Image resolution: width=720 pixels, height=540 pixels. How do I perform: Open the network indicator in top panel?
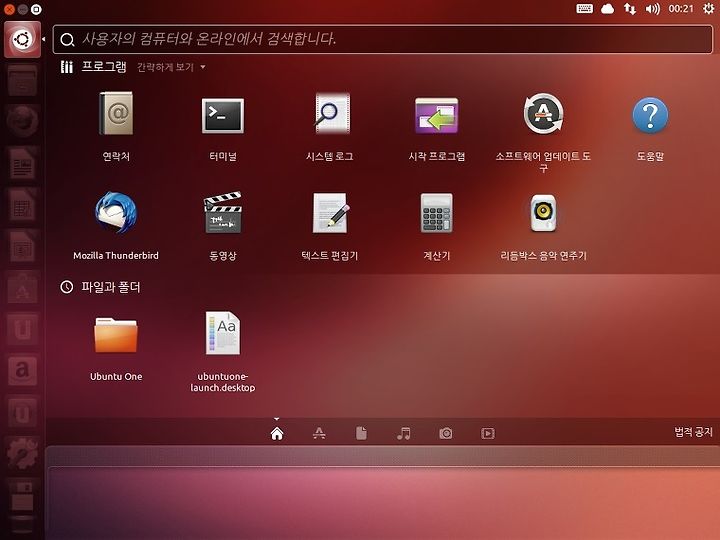[x=630, y=9]
